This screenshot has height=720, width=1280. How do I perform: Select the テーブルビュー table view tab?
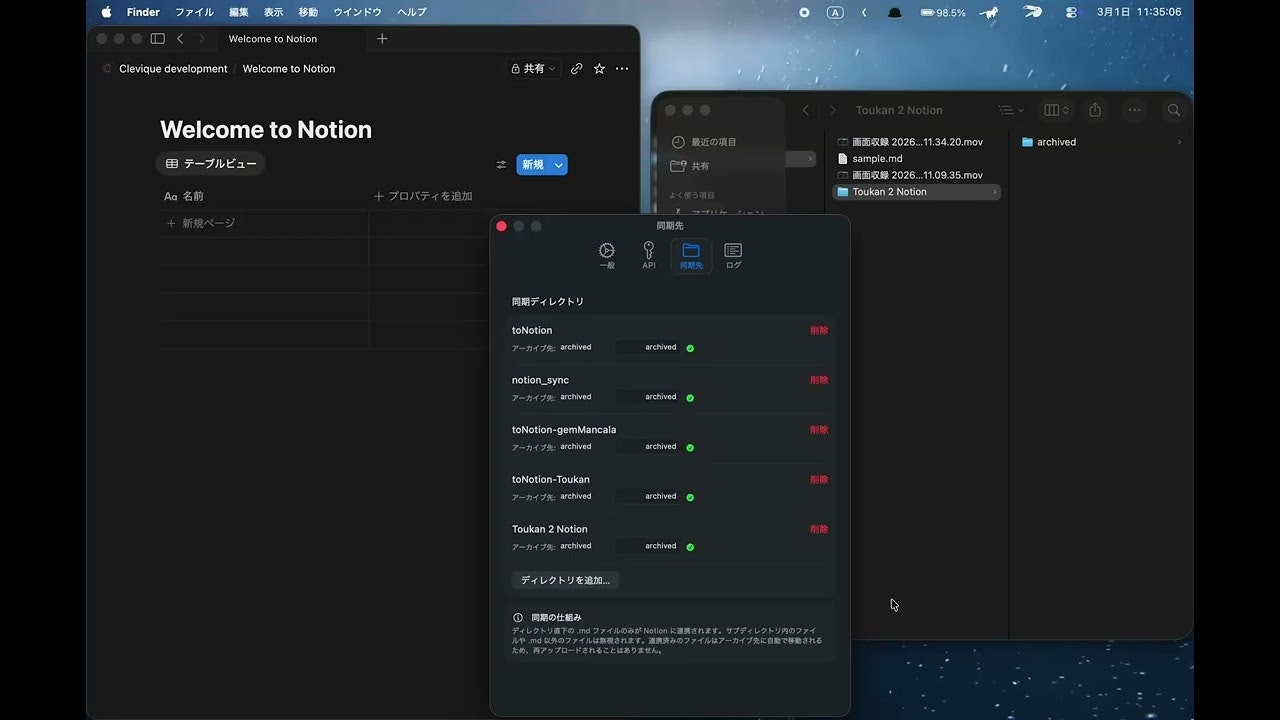211,164
